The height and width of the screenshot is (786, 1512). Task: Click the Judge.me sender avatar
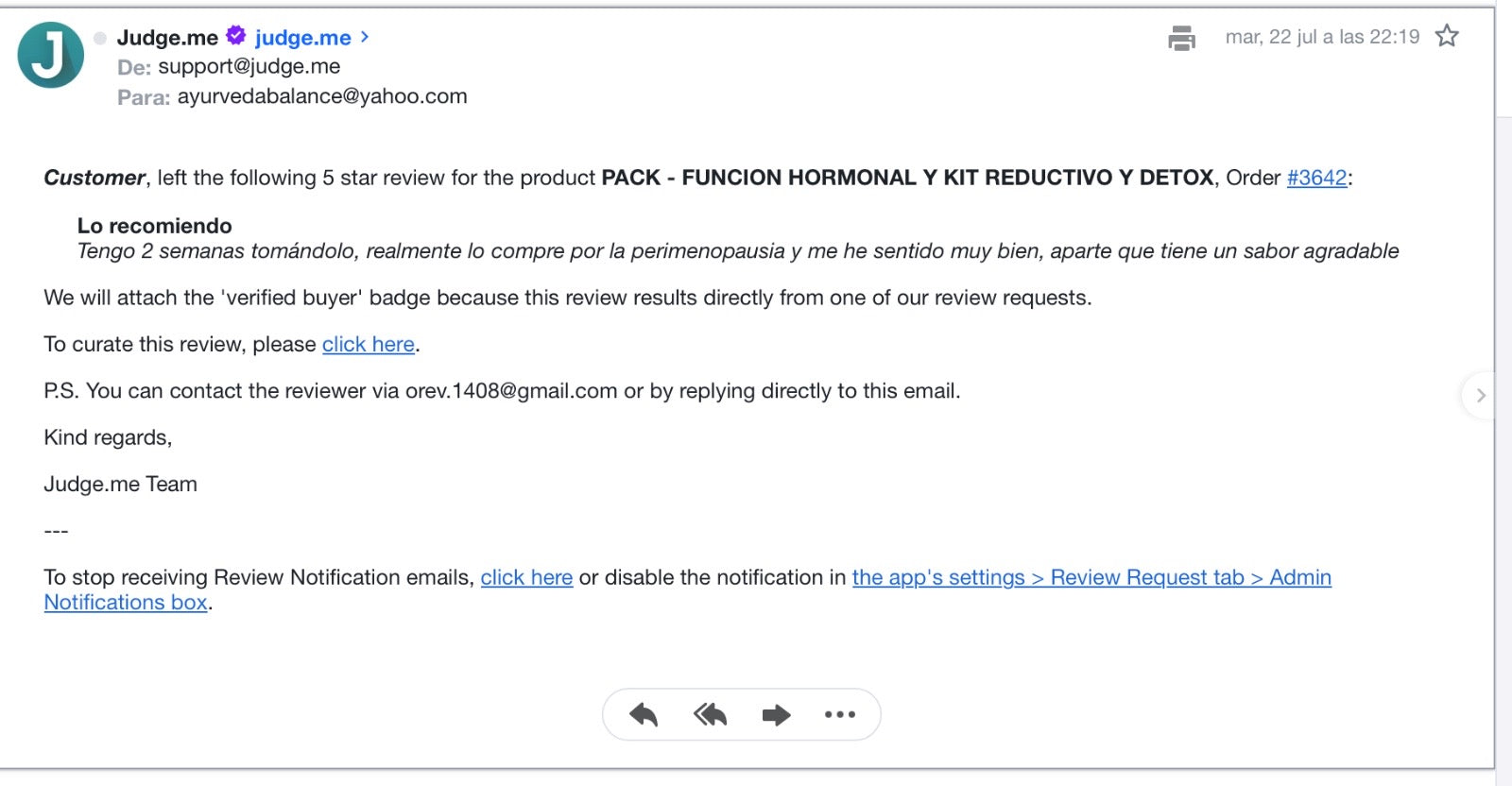click(x=50, y=55)
